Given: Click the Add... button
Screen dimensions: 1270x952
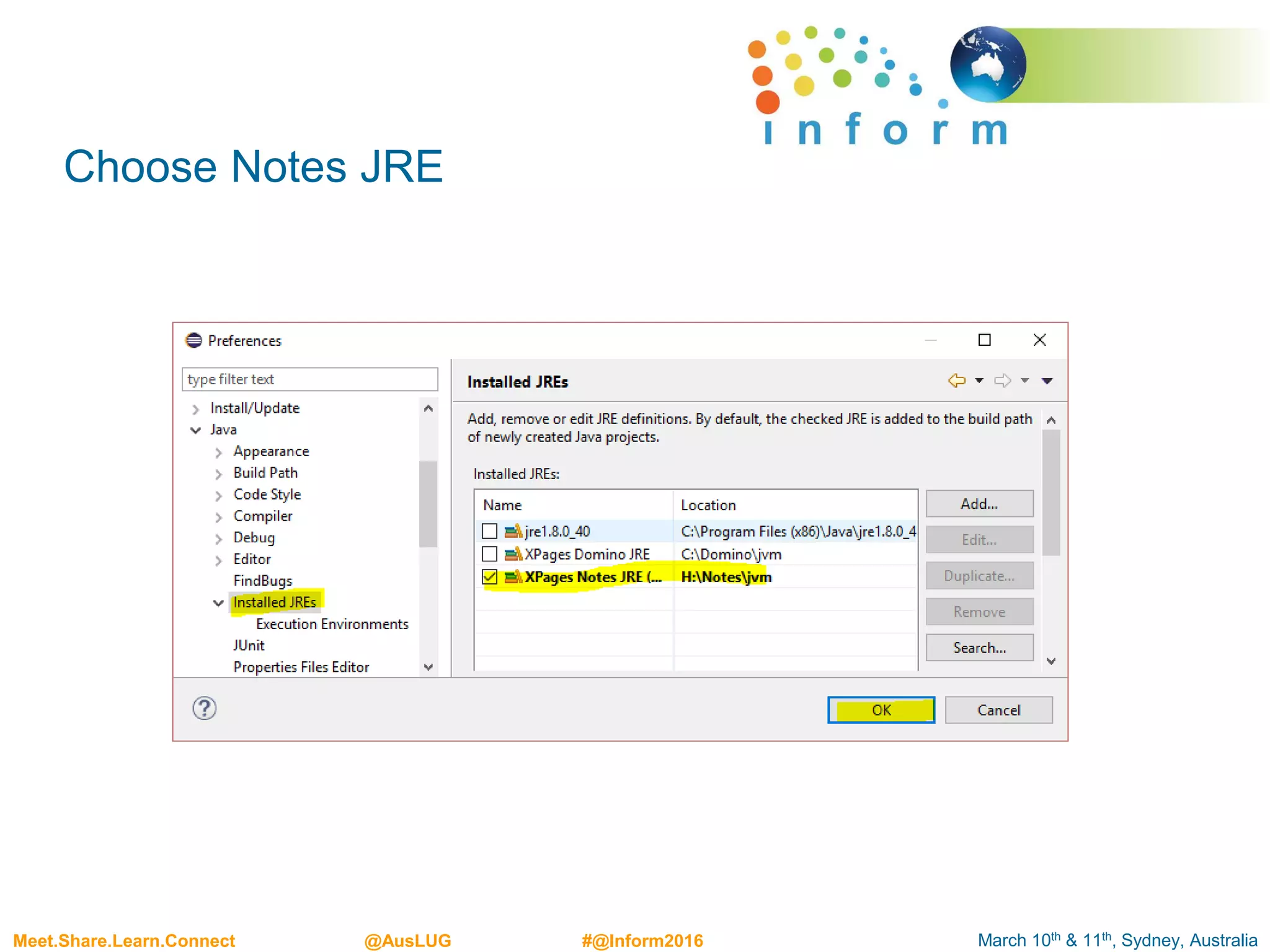Looking at the screenshot, I should 979,504.
